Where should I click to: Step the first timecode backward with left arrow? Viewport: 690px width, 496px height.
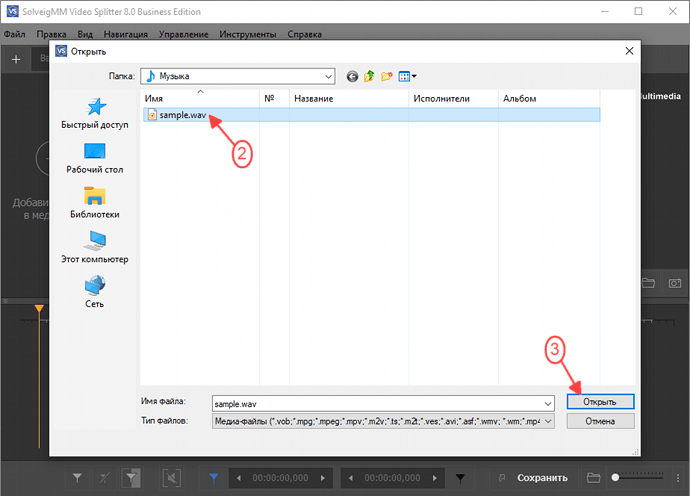(x=239, y=478)
